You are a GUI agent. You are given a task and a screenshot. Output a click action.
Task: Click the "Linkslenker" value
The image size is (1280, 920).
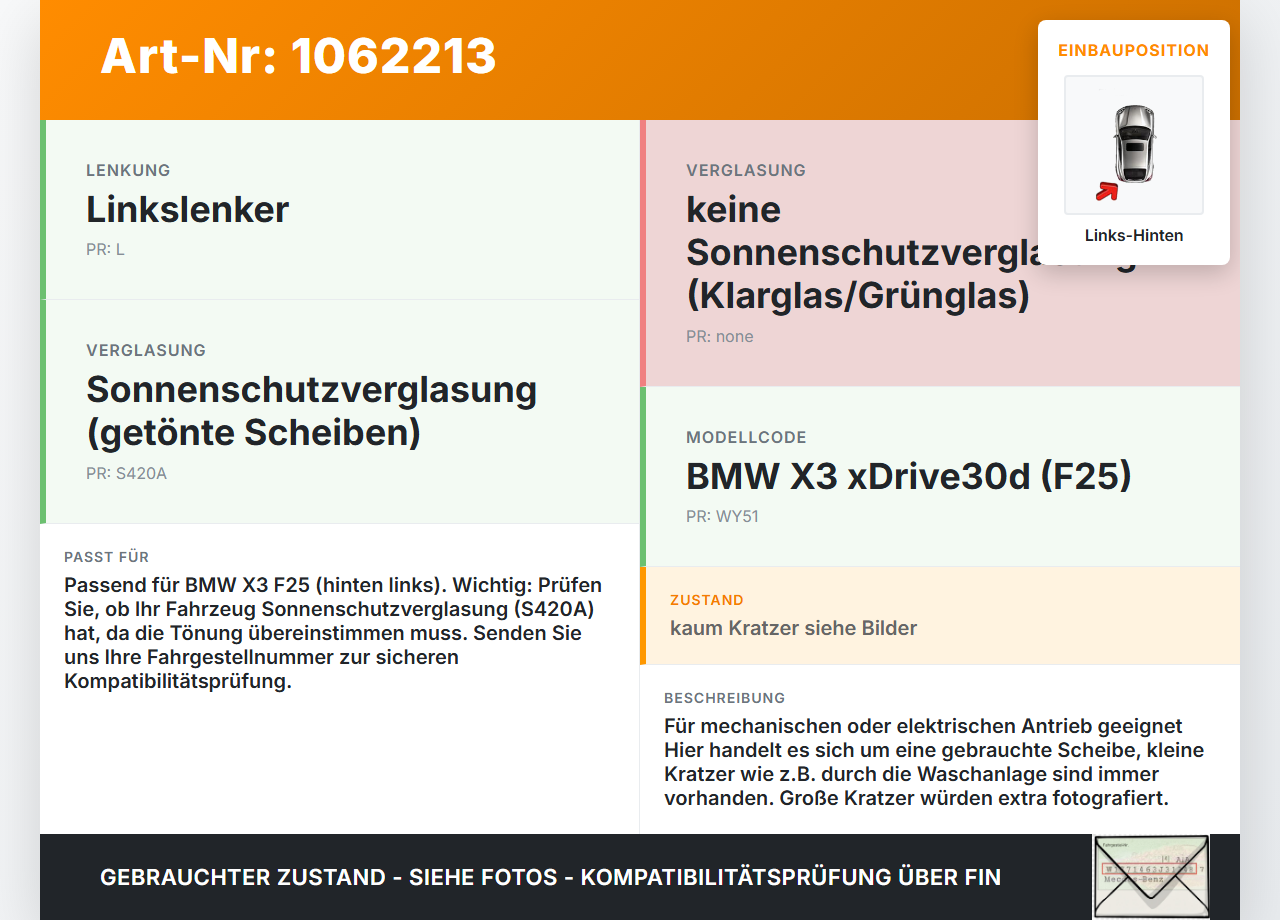pos(188,209)
